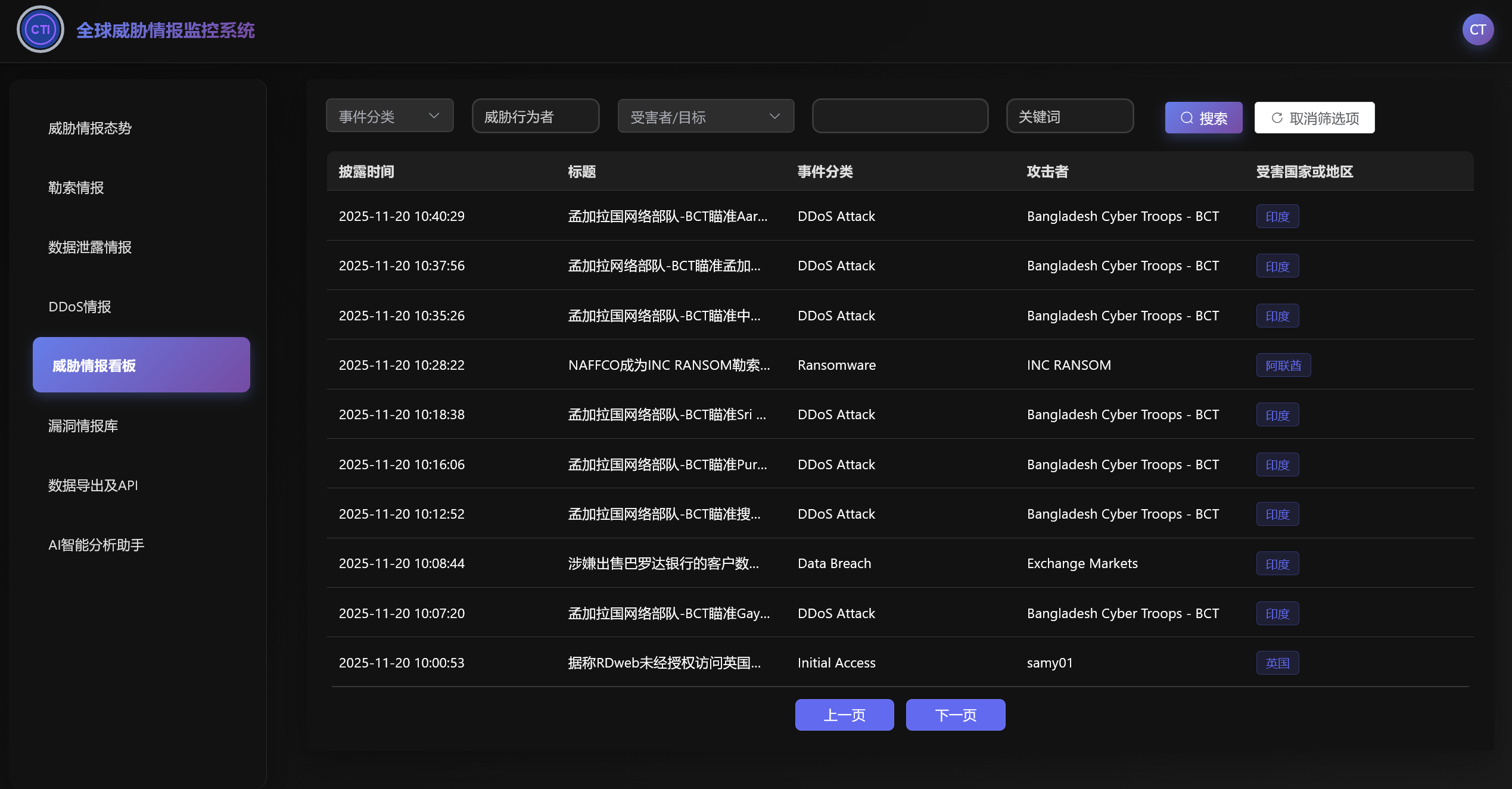Expand the 受害者/目标 selector
The height and width of the screenshot is (789, 1512).
pos(706,116)
